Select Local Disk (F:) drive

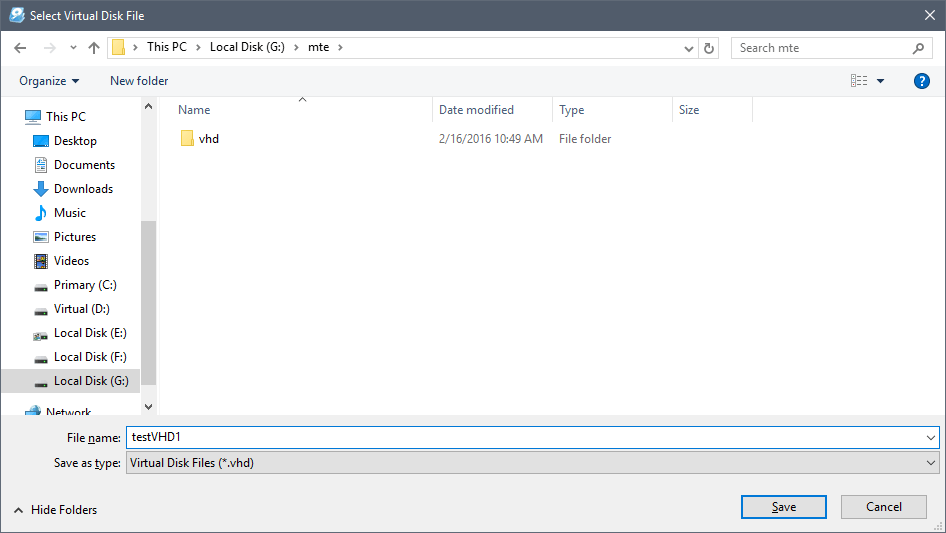coord(90,357)
